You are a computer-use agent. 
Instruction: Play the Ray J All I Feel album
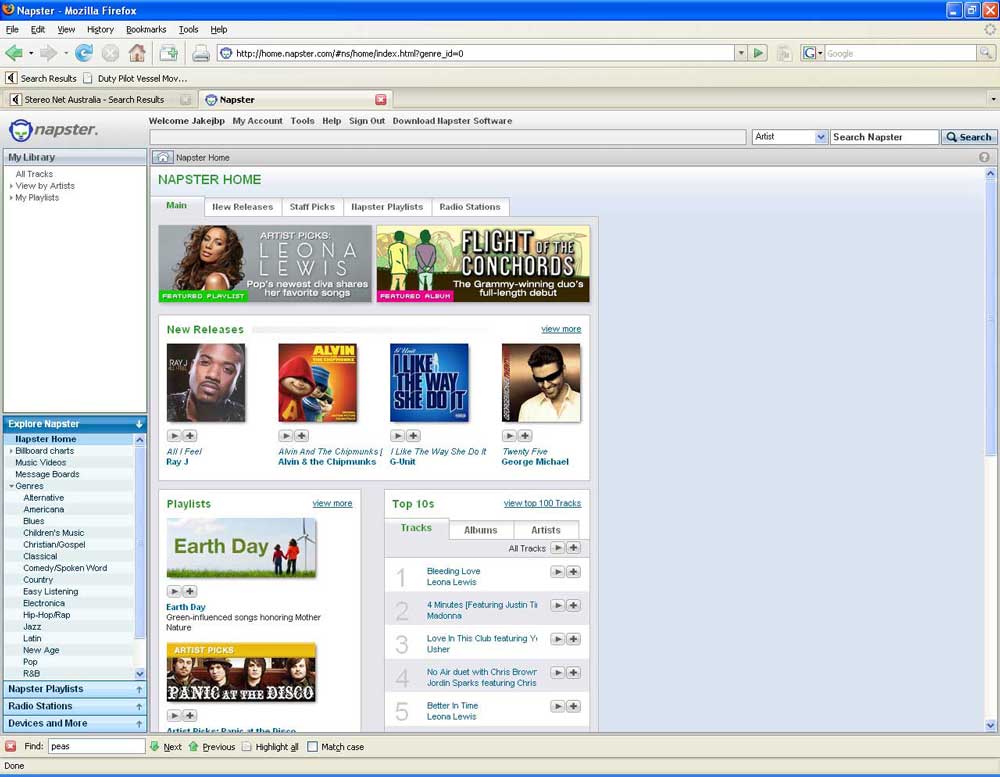pos(173,436)
